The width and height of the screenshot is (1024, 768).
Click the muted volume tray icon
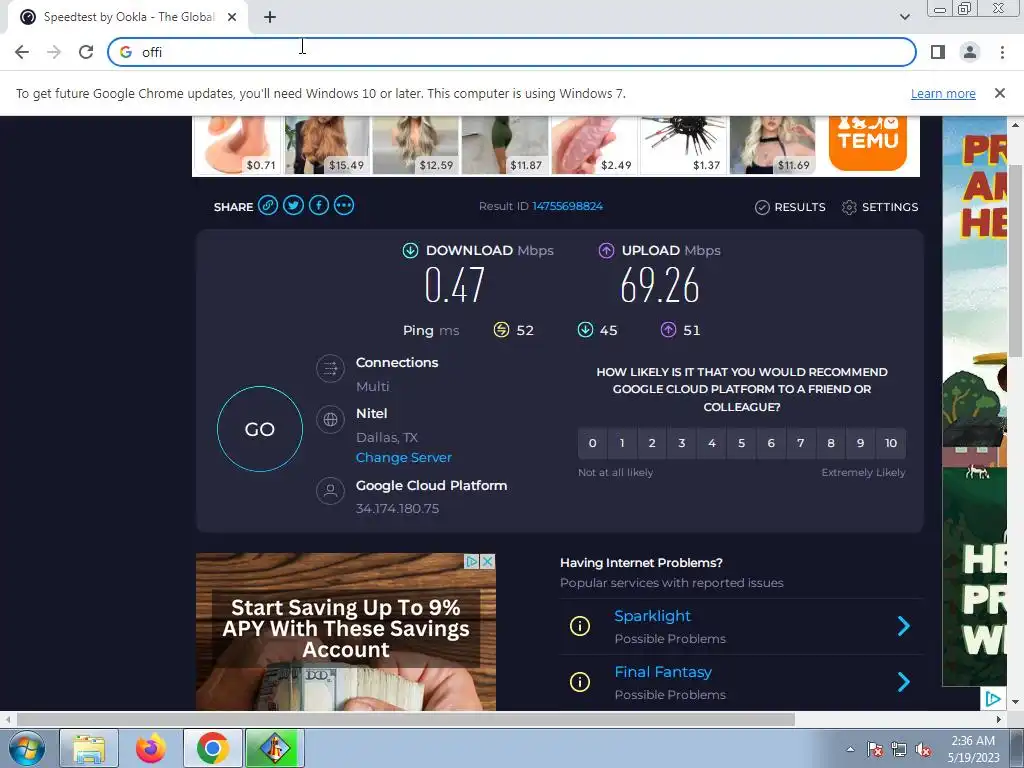pos(923,749)
